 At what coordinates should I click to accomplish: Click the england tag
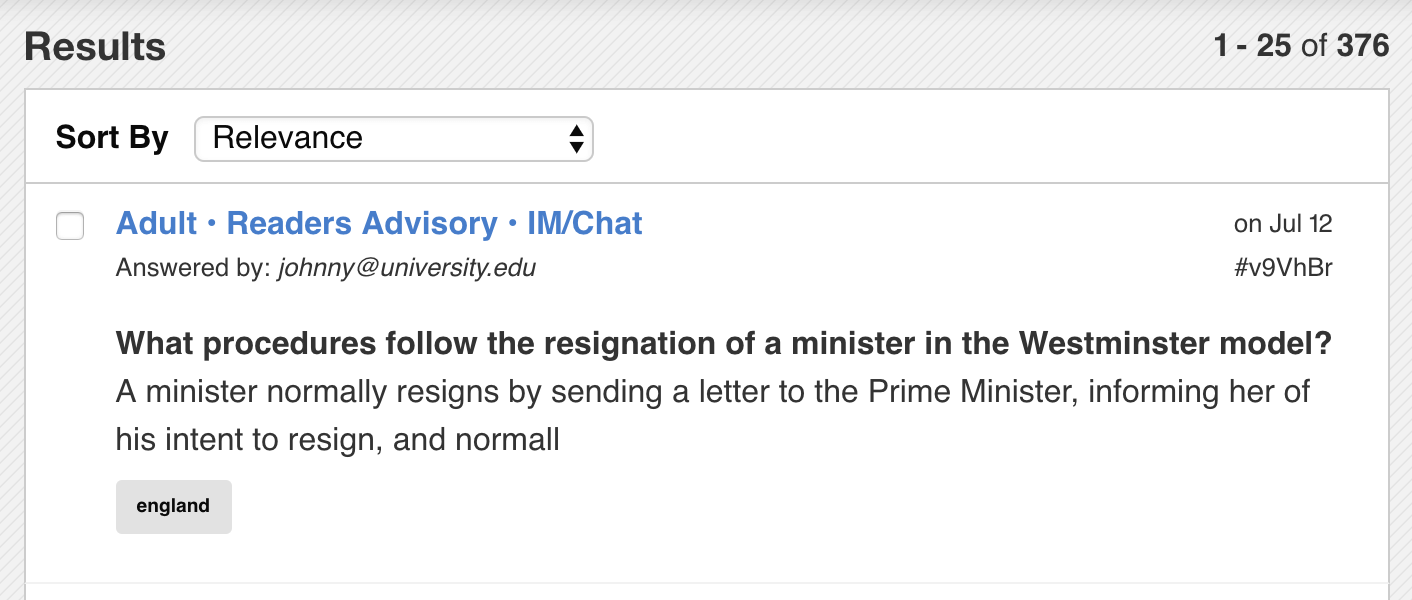point(174,506)
